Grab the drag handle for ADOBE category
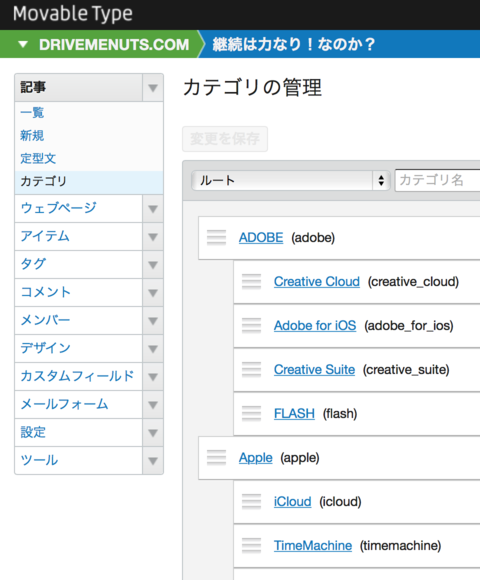The width and height of the screenshot is (480, 580). pos(216,237)
